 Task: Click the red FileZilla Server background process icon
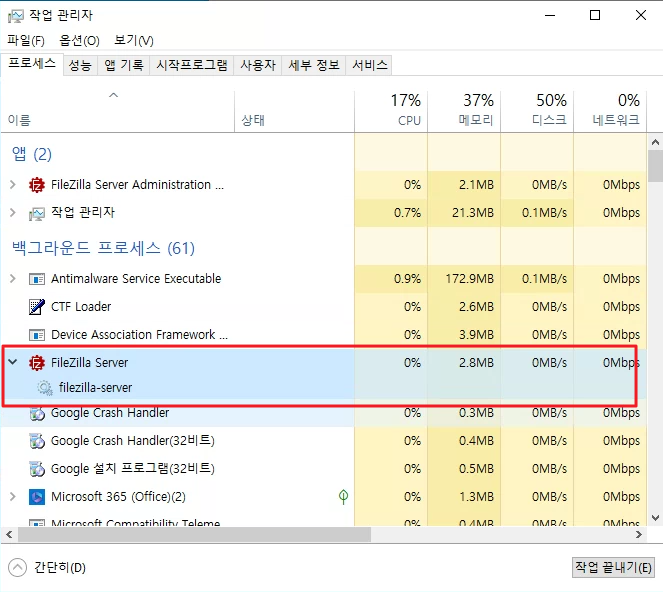[x=37, y=363]
